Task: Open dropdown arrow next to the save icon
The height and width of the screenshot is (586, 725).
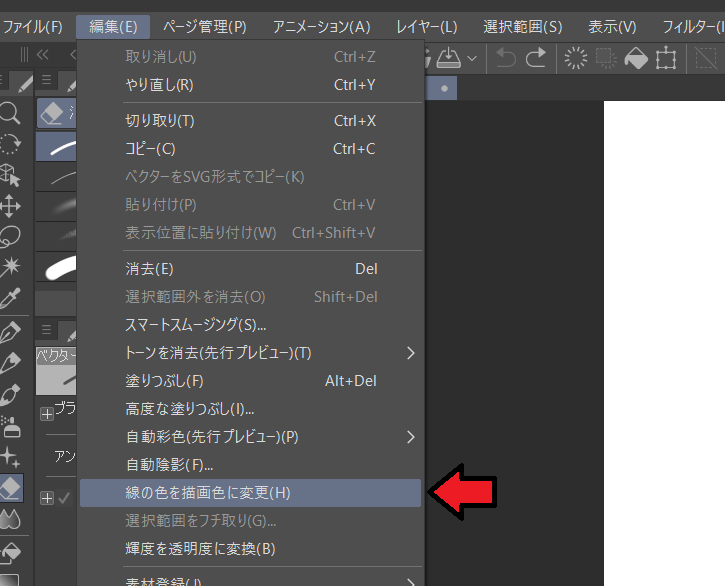Action: click(472, 59)
